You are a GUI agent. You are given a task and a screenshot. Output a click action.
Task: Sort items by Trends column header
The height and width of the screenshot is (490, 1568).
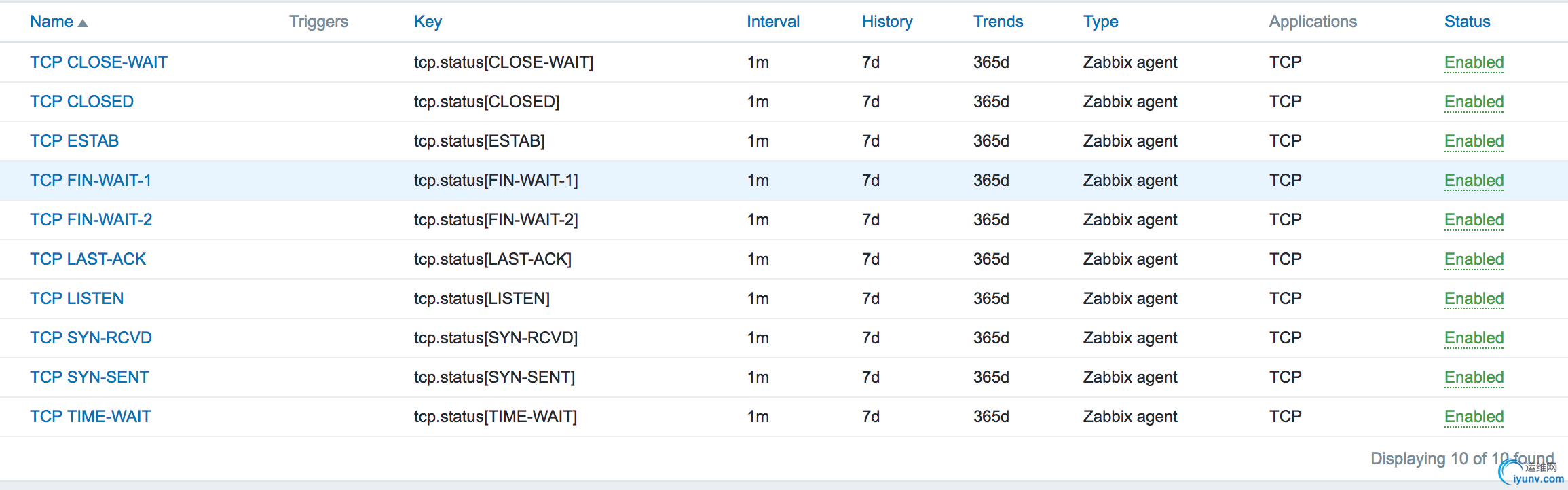[998, 22]
